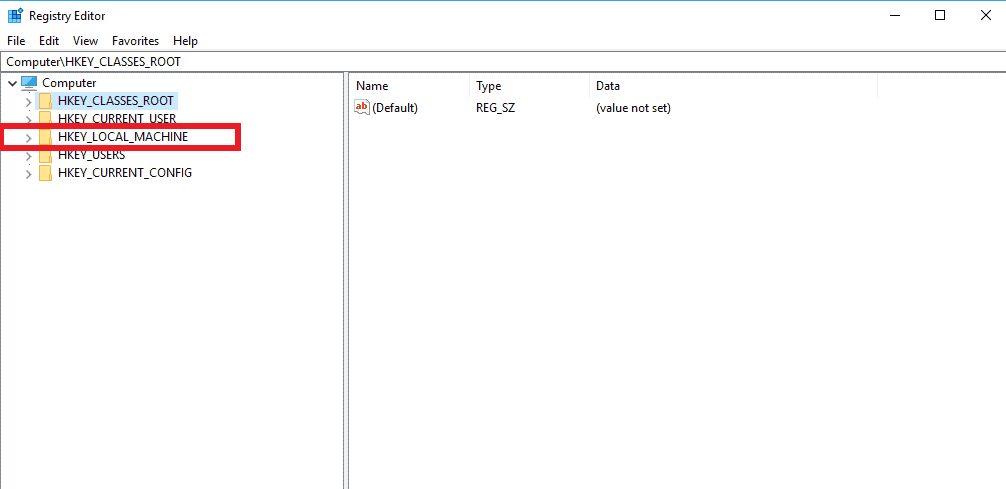Select the HKEY_LOCAL_MACHINE key label
This screenshot has width=1006, height=489.
click(123, 137)
